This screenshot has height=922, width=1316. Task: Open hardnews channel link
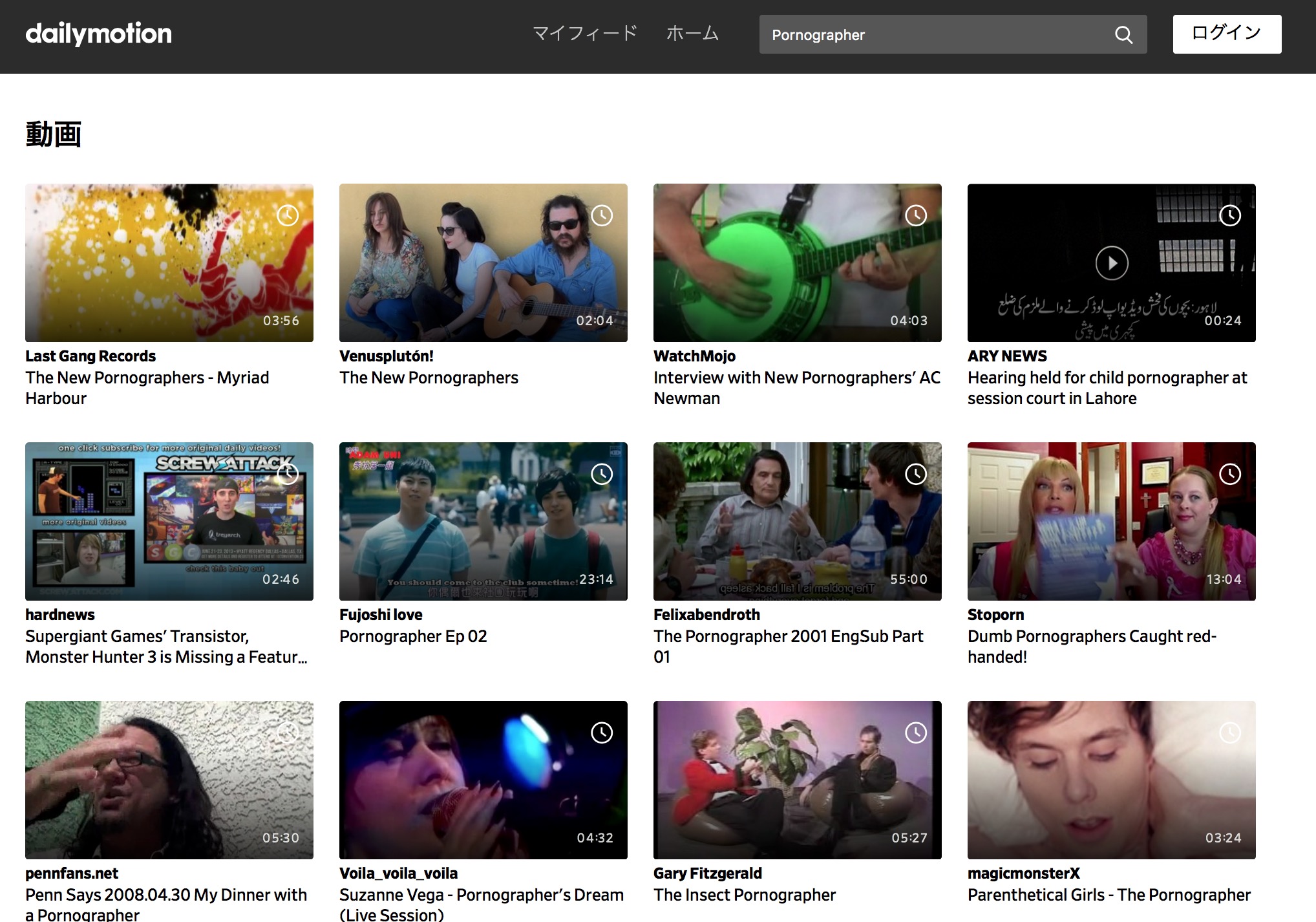[60, 615]
